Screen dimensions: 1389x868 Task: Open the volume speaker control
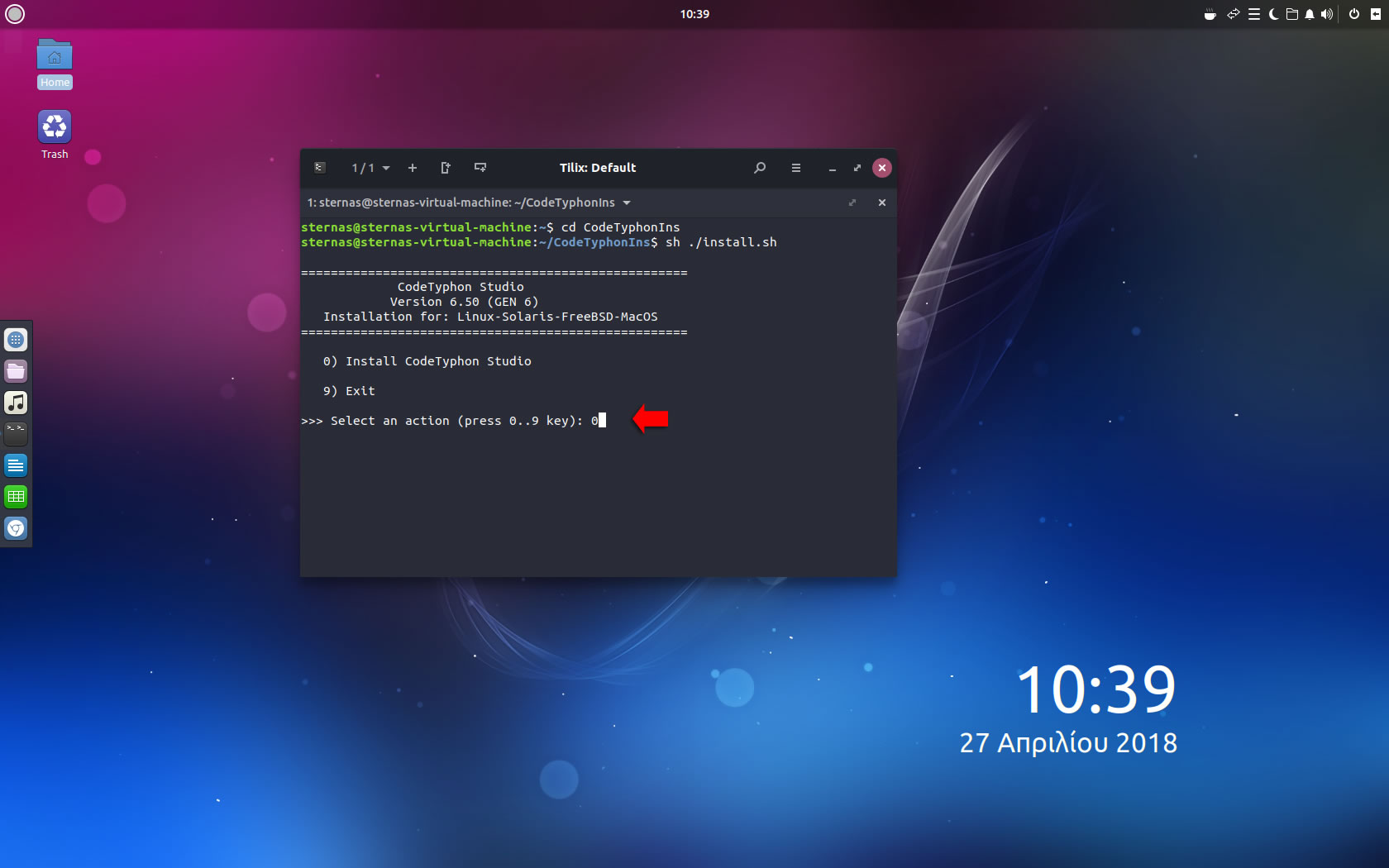pos(1327,14)
